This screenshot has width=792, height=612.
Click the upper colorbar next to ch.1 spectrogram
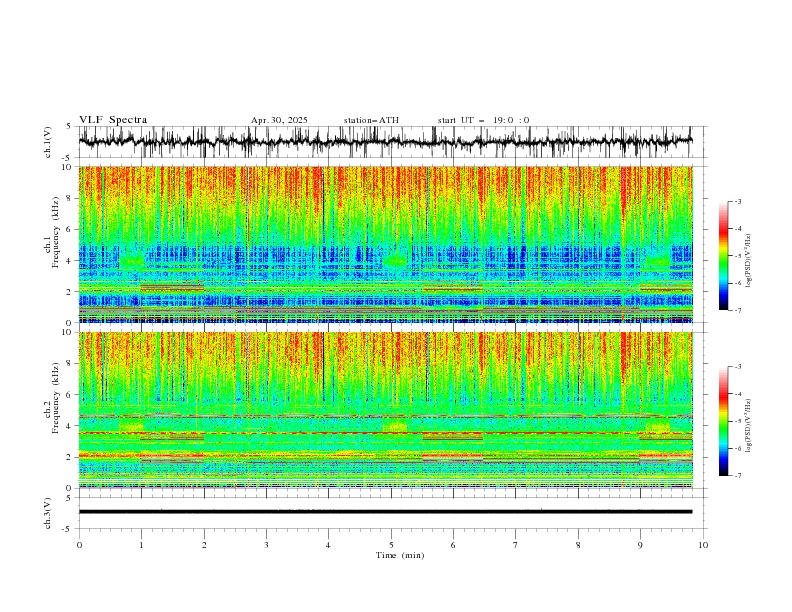click(x=723, y=256)
